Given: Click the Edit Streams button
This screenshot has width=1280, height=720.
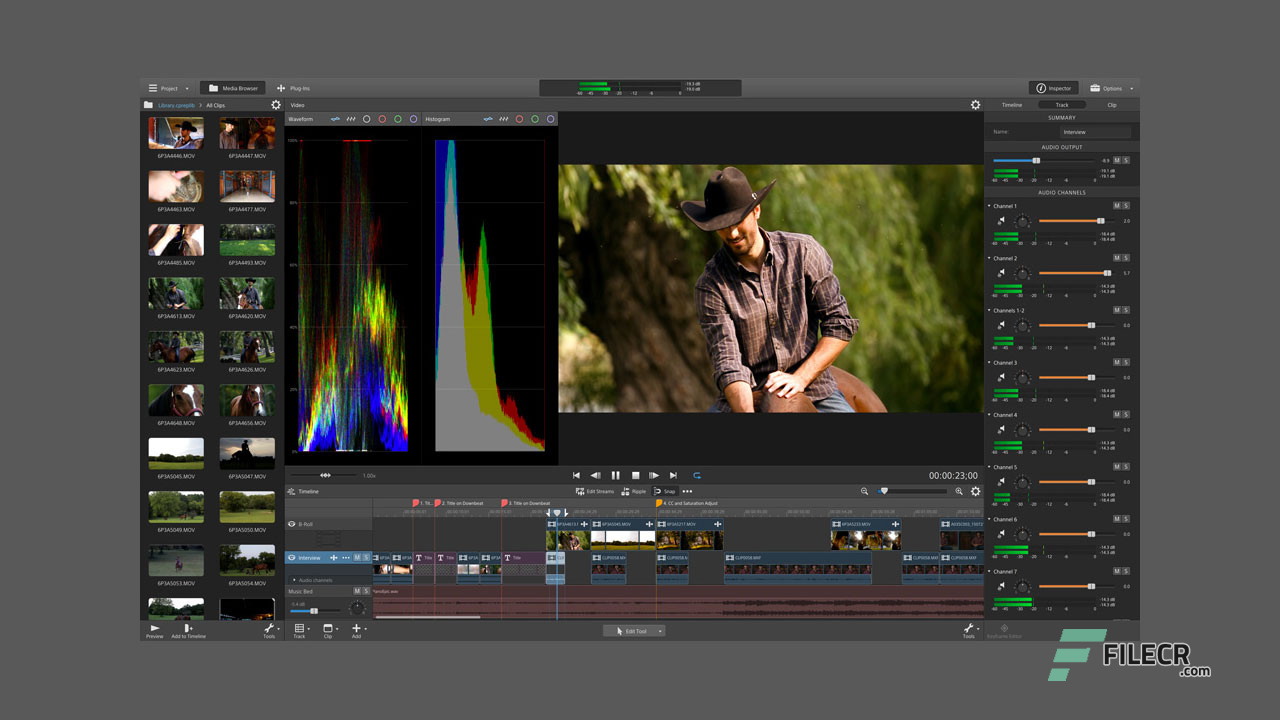Looking at the screenshot, I should coord(595,491).
